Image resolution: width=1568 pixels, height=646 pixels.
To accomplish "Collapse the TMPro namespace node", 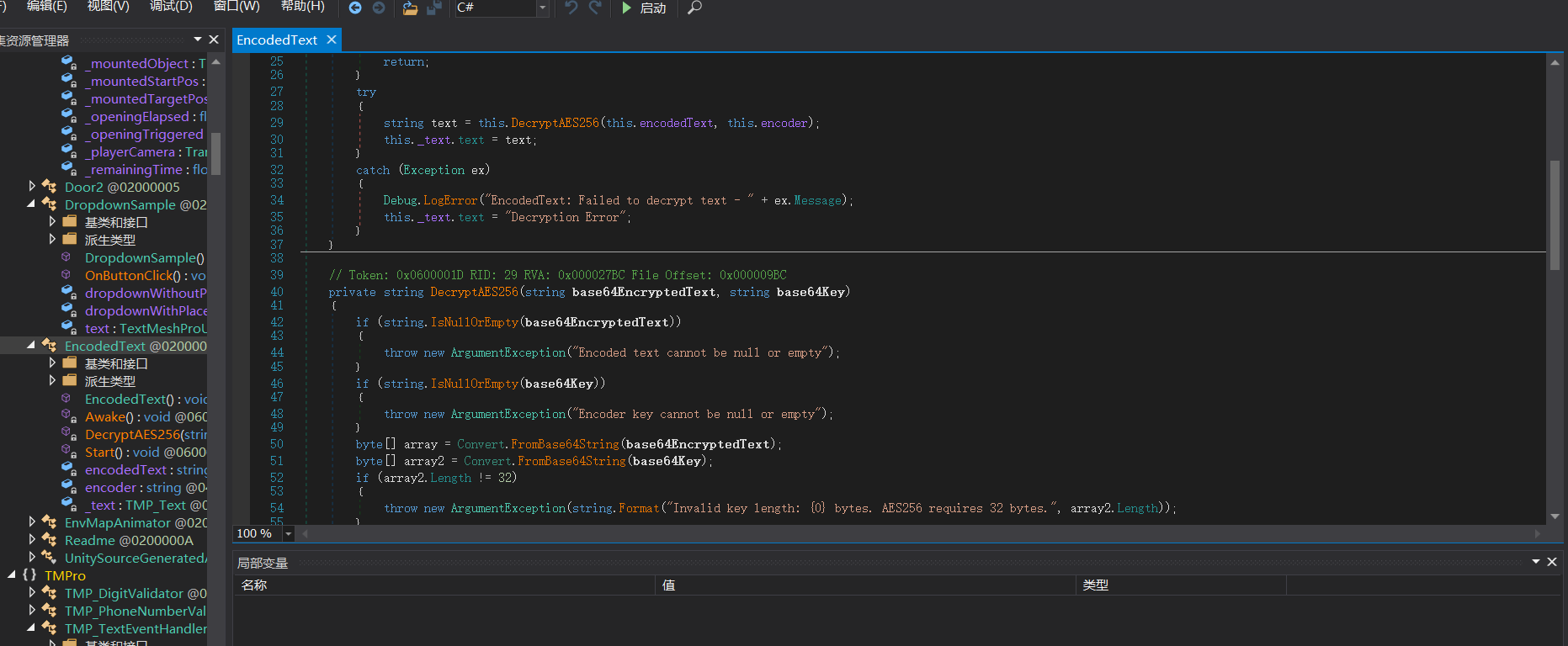I will pyautogui.click(x=12, y=575).
